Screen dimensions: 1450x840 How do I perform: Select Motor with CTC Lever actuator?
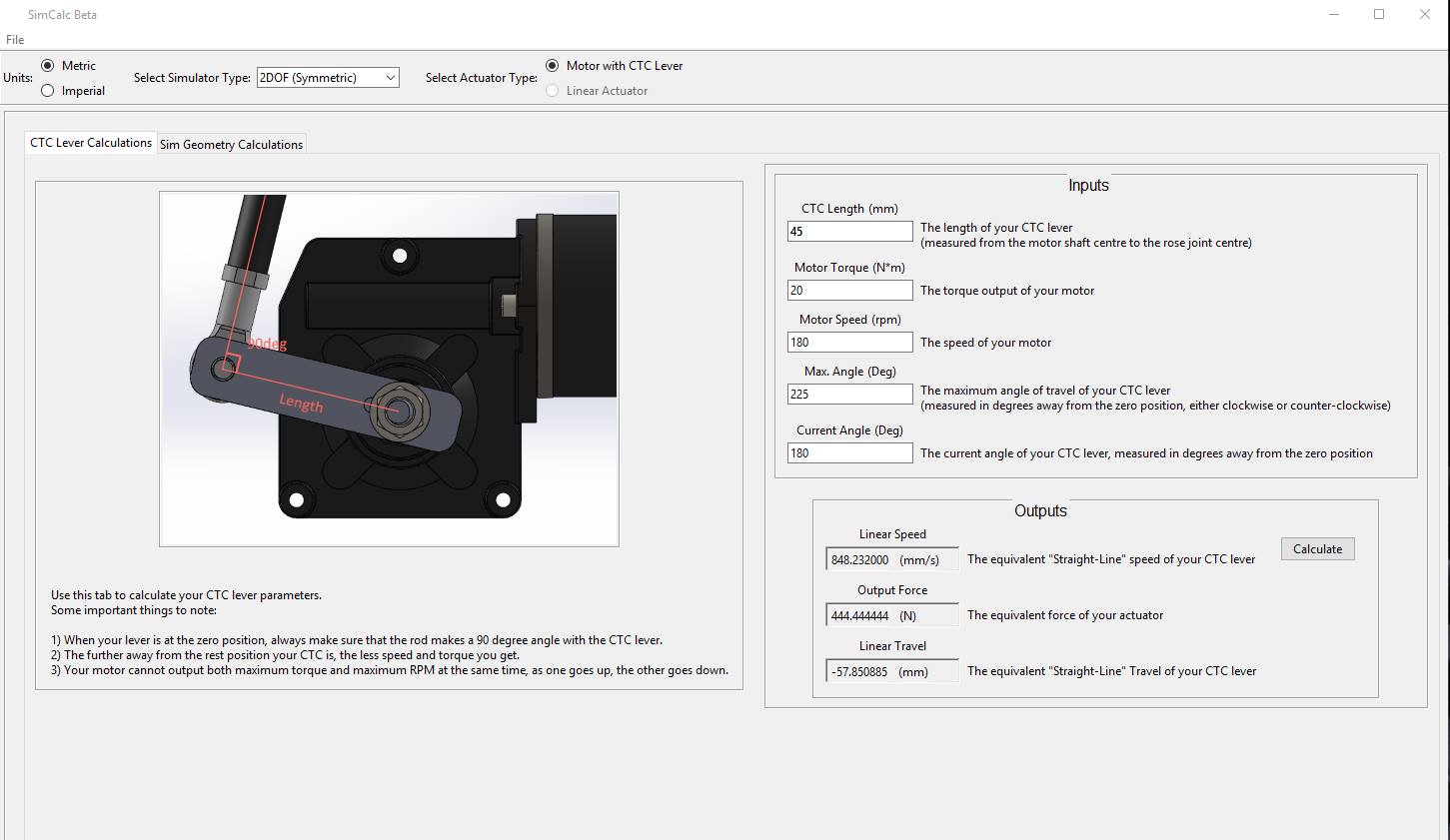pyautogui.click(x=553, y=66)
